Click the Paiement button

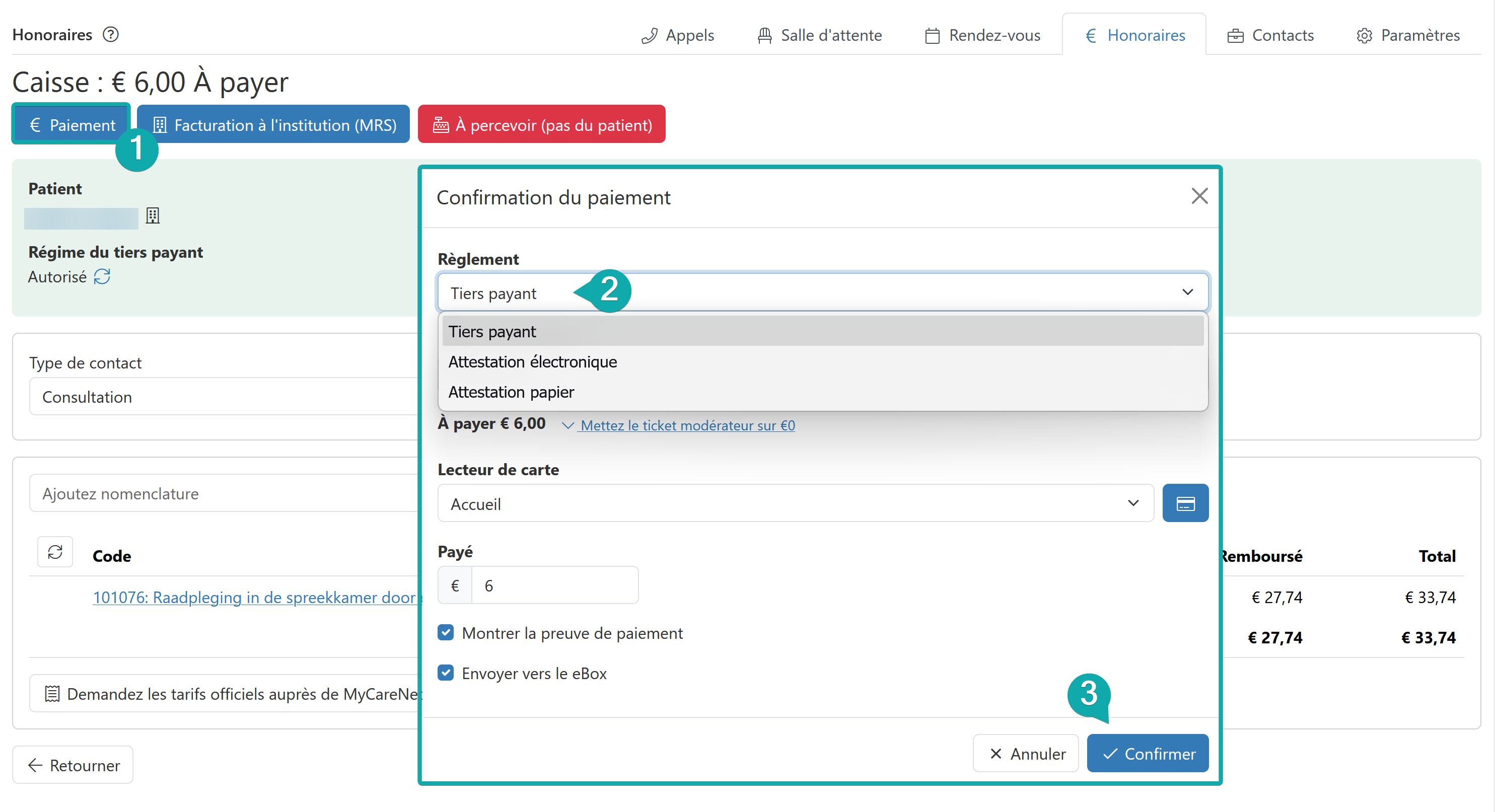point(72,125)
